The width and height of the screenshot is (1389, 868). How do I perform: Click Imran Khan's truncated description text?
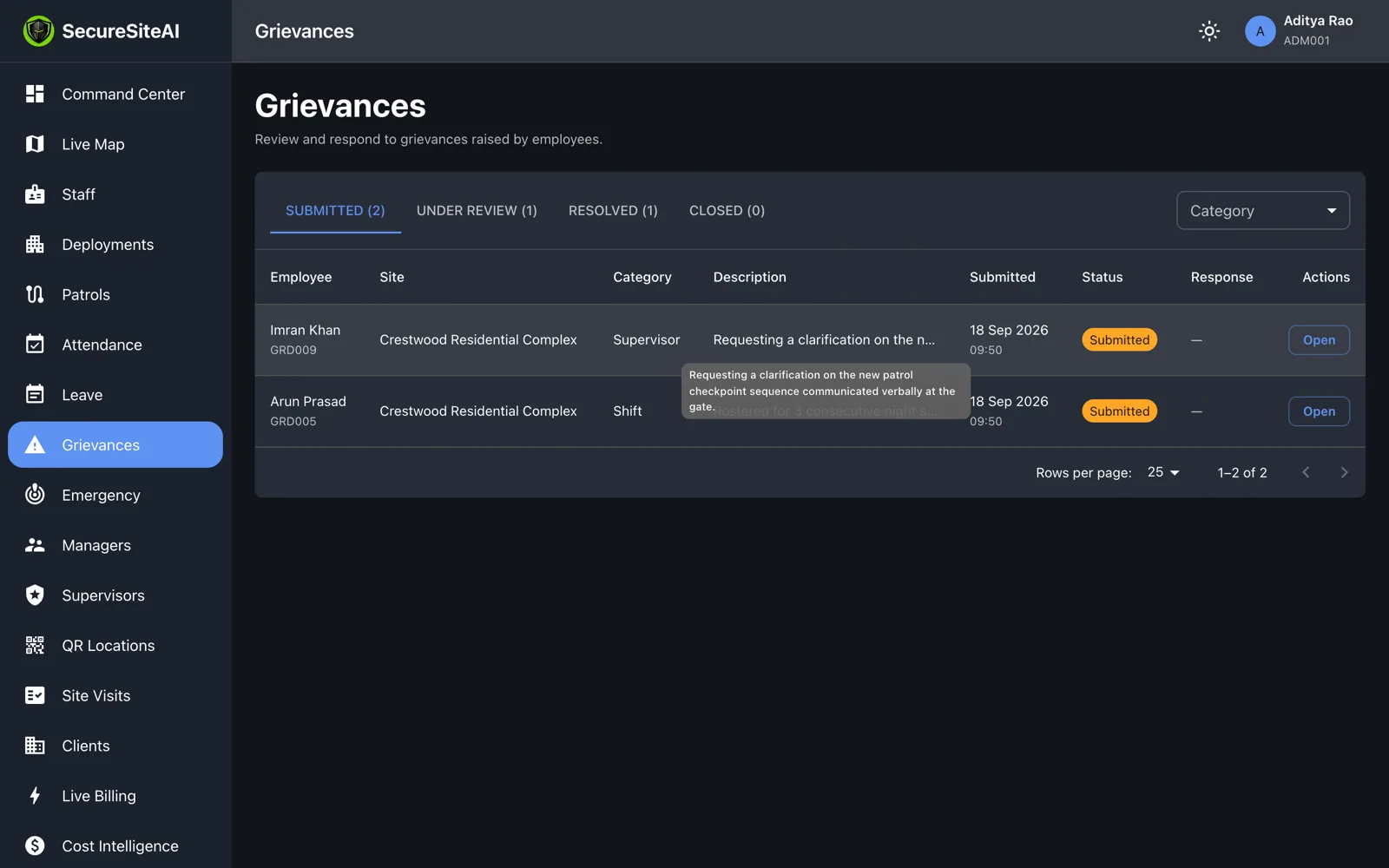(x=824, y=340)
